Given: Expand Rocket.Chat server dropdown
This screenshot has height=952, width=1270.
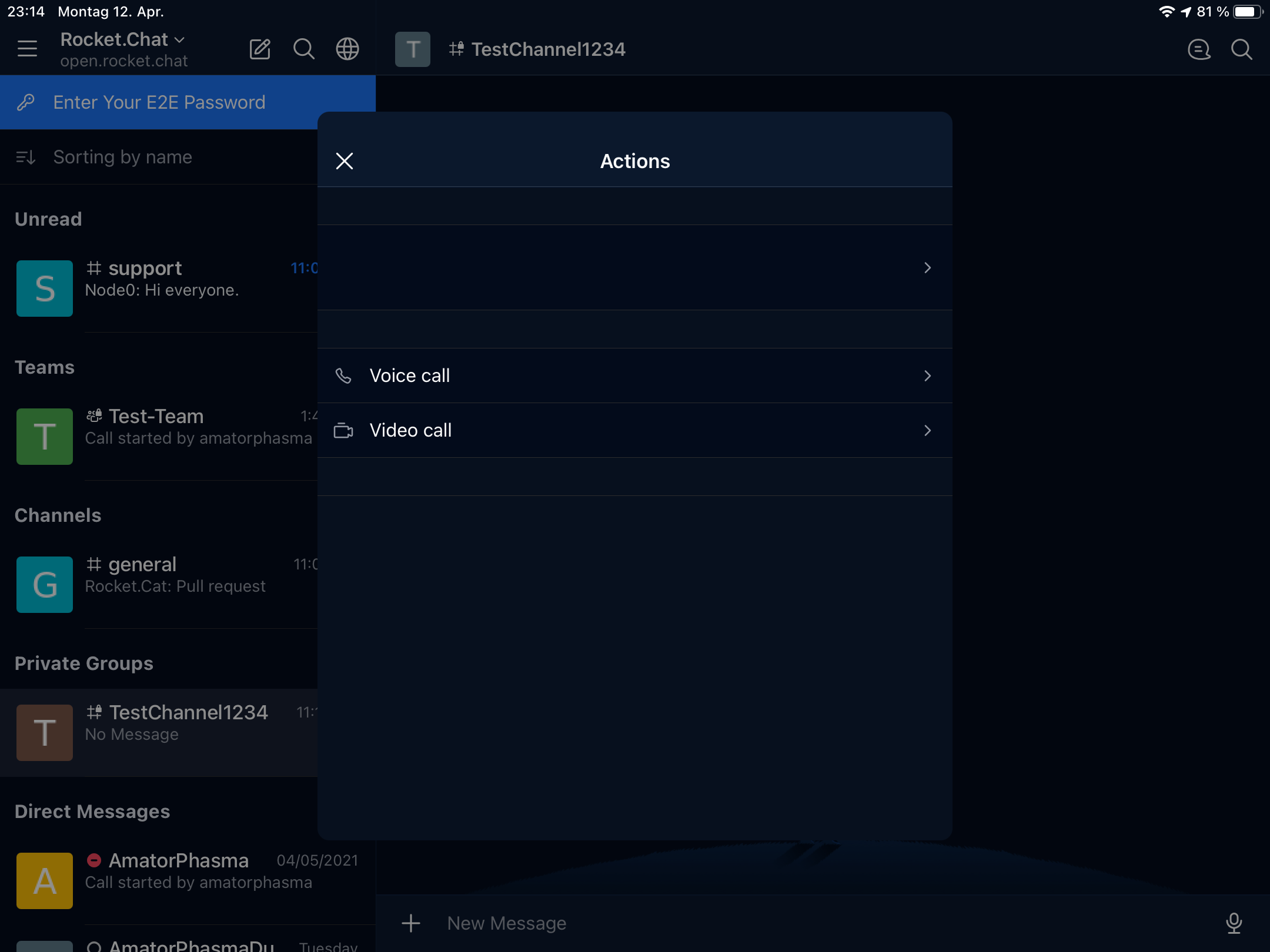Looking at the screenshot, I should tap(123, 40).
